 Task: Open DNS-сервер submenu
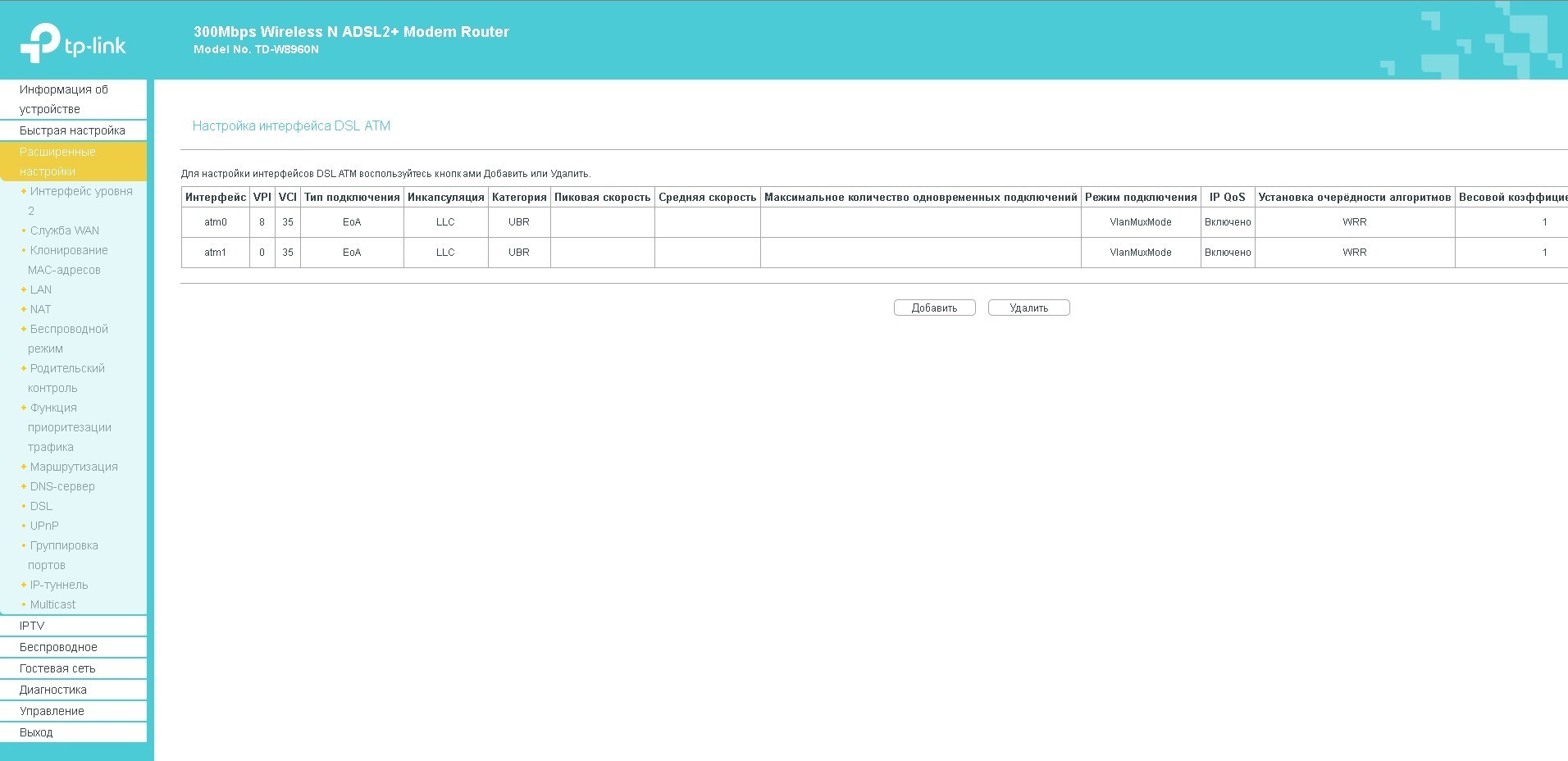click(62, 486)
